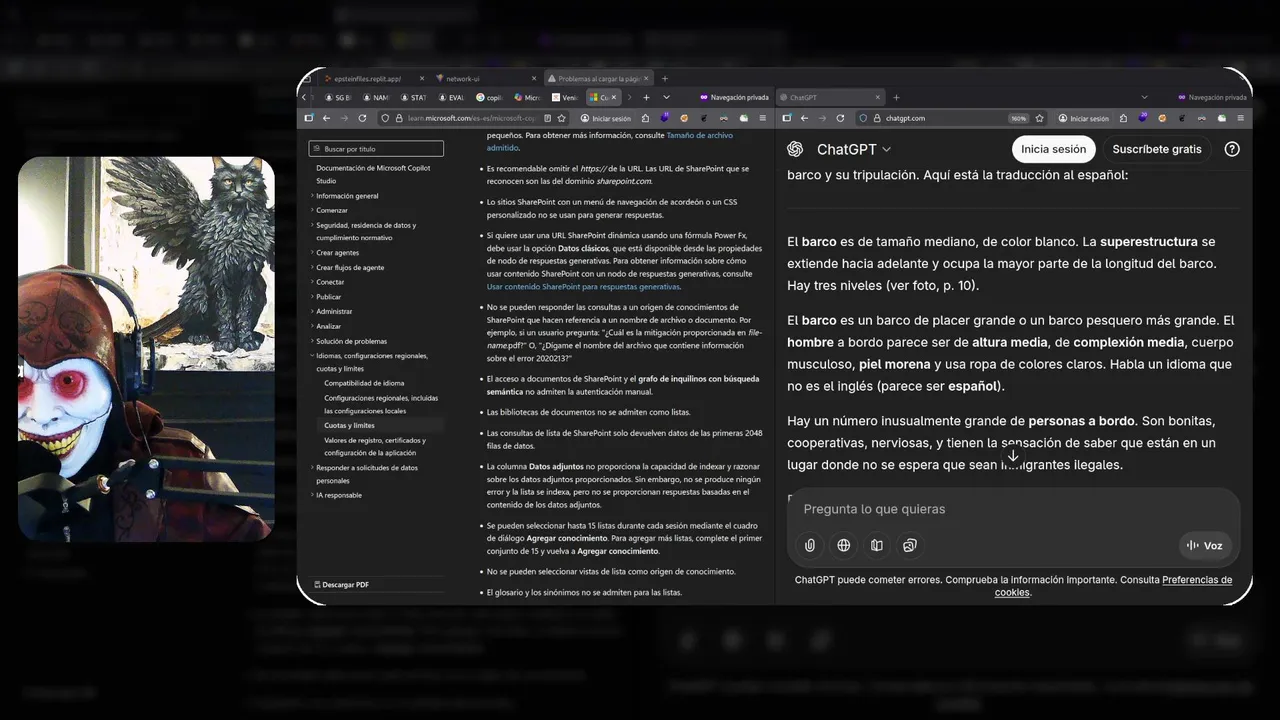Expand Información general in sidebar
The height and width of the screenshot is (720, 1280).
[347, 196]
